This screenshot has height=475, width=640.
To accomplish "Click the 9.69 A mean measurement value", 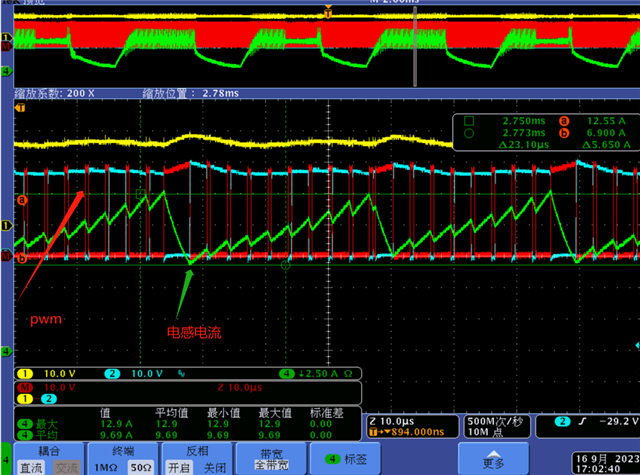I will click(x=116, y=435).
